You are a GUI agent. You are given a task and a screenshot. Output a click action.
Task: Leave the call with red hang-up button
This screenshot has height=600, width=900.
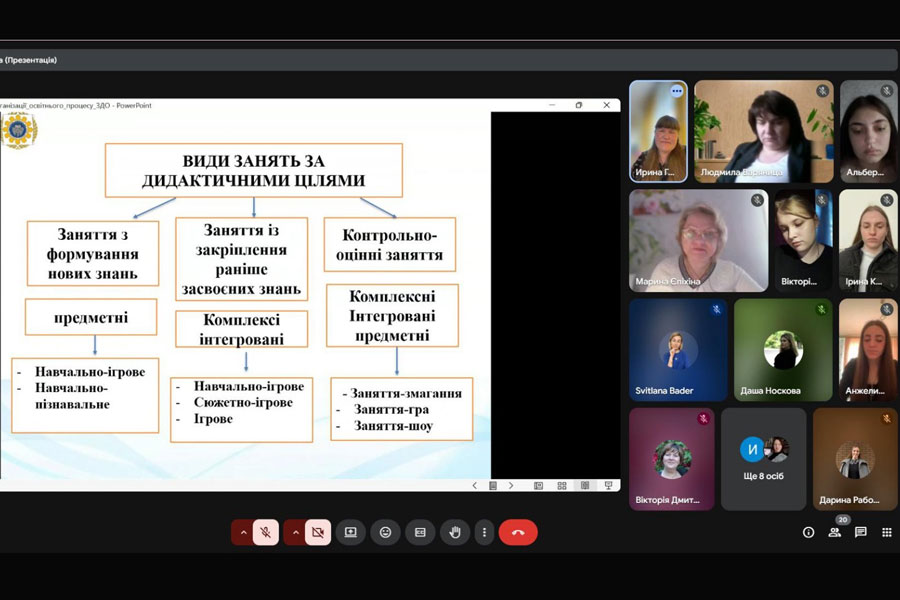coord(518,532)
